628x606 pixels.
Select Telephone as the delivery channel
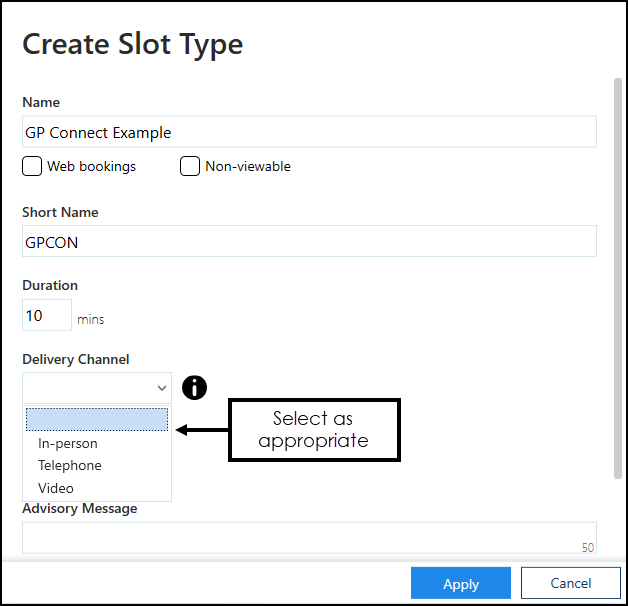[x=70, y=465]
